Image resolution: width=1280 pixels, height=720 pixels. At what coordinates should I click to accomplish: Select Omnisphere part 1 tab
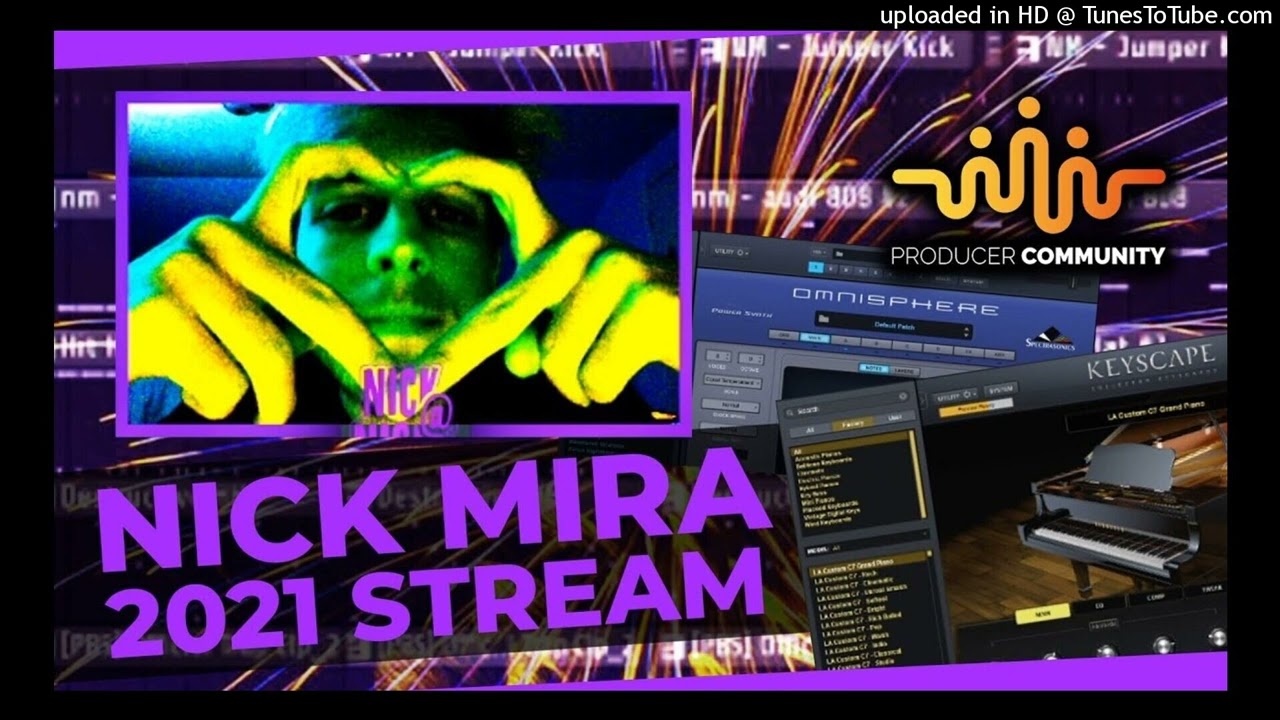click(816, 267)
